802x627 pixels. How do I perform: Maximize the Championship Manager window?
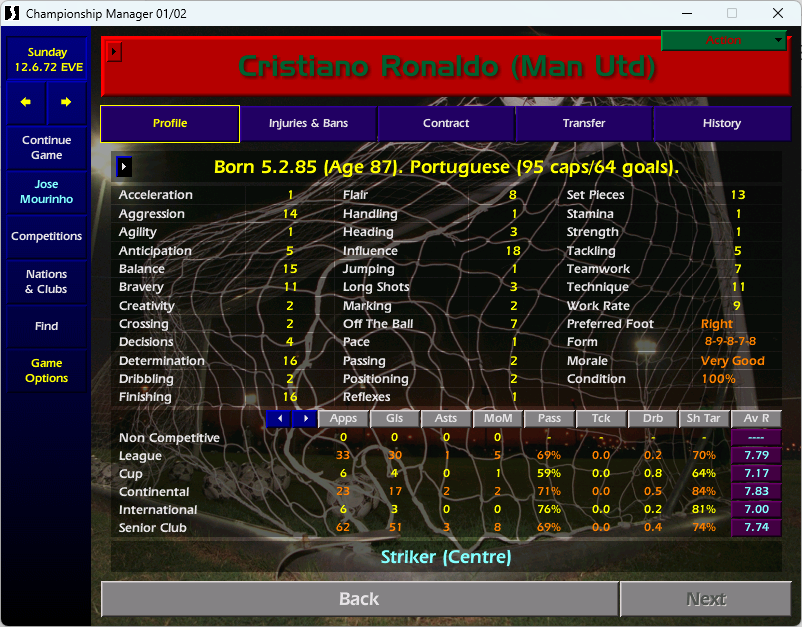(732, 13)
